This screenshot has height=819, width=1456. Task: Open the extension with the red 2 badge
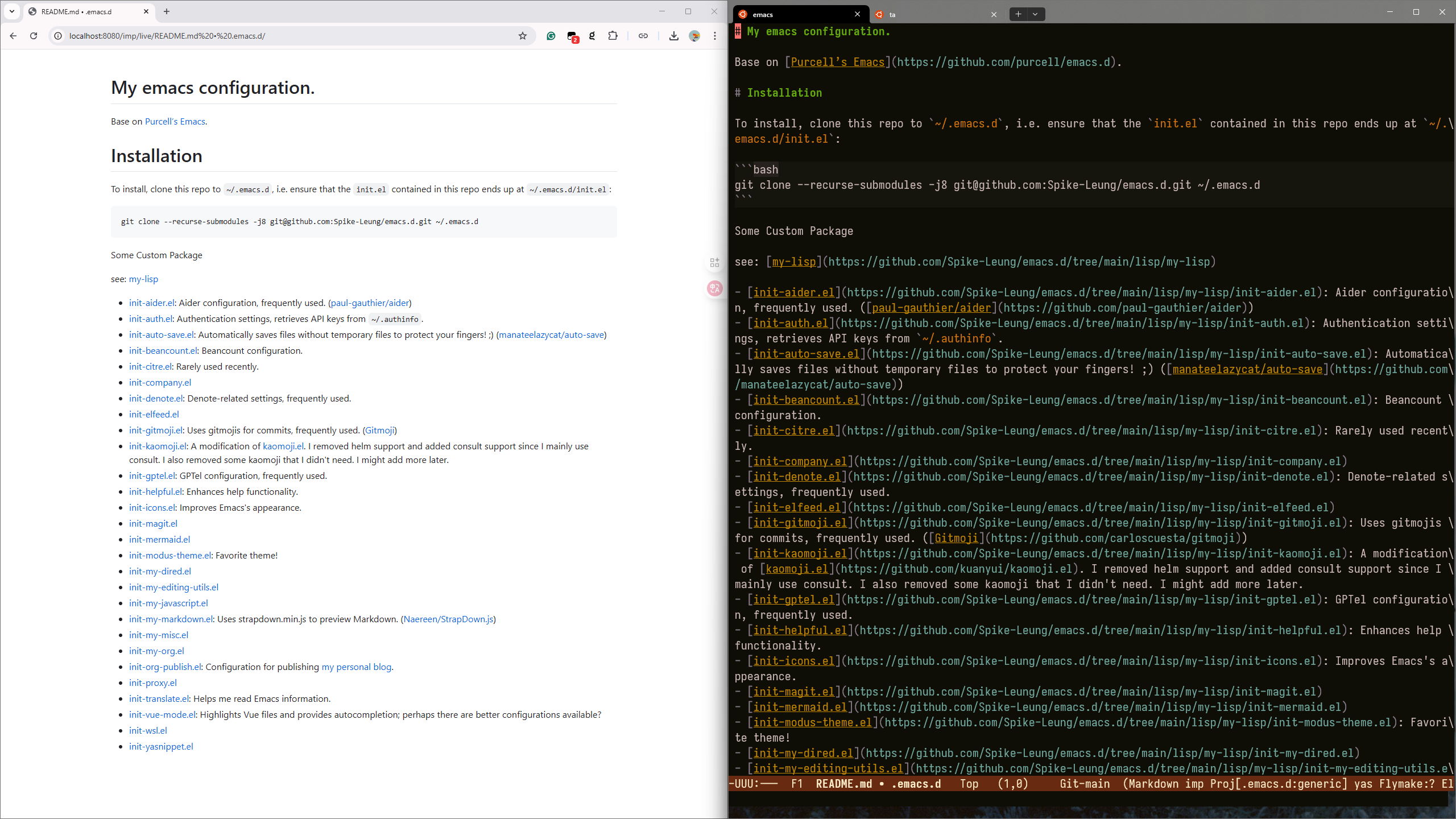click(573, 36)
